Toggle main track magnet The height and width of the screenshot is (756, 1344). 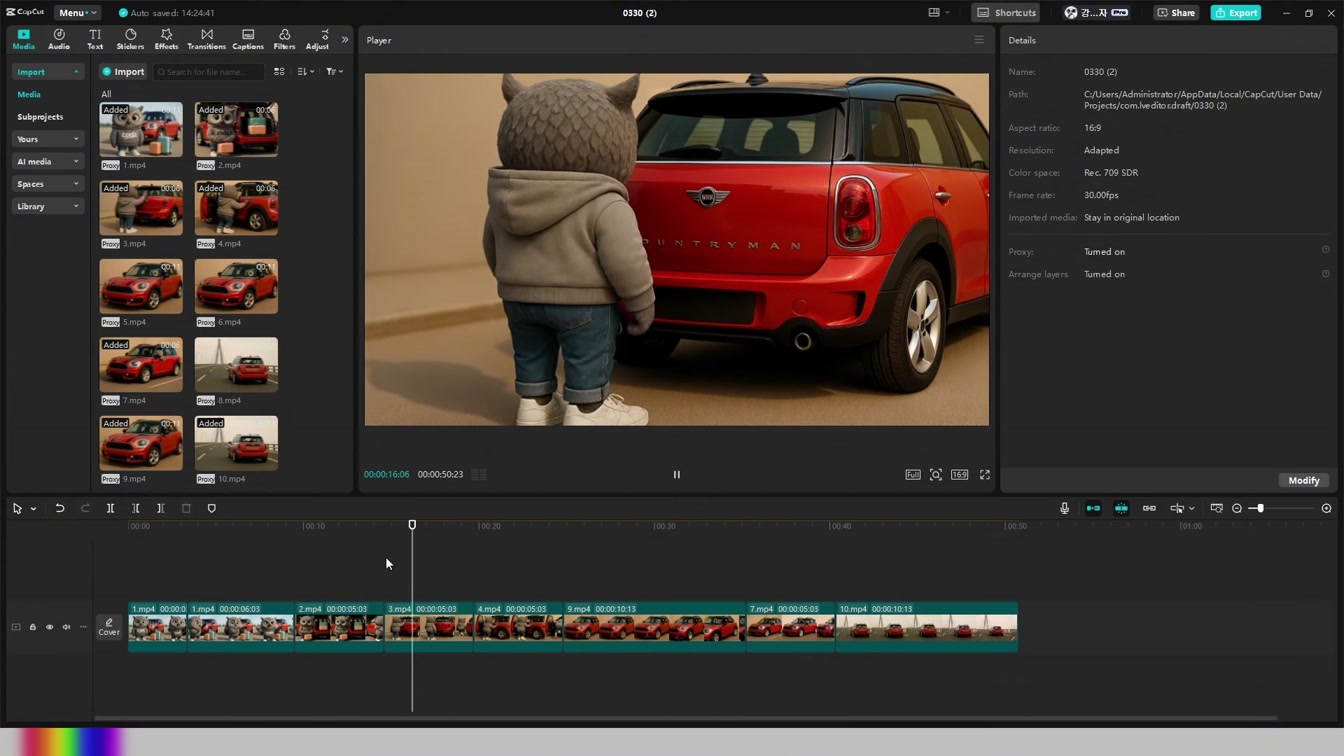point(1093,509)
